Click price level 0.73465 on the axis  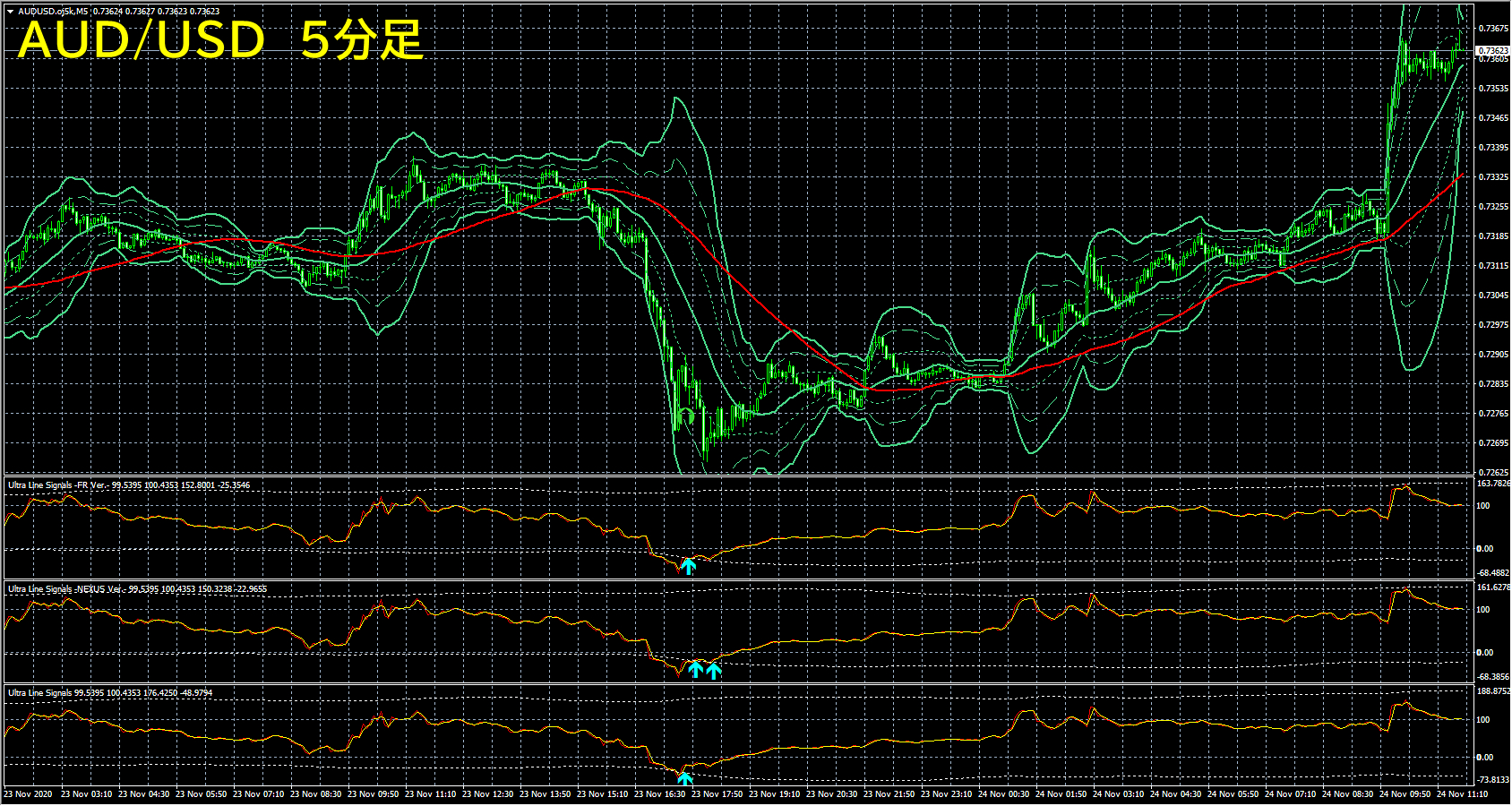tap(1493, 118)
